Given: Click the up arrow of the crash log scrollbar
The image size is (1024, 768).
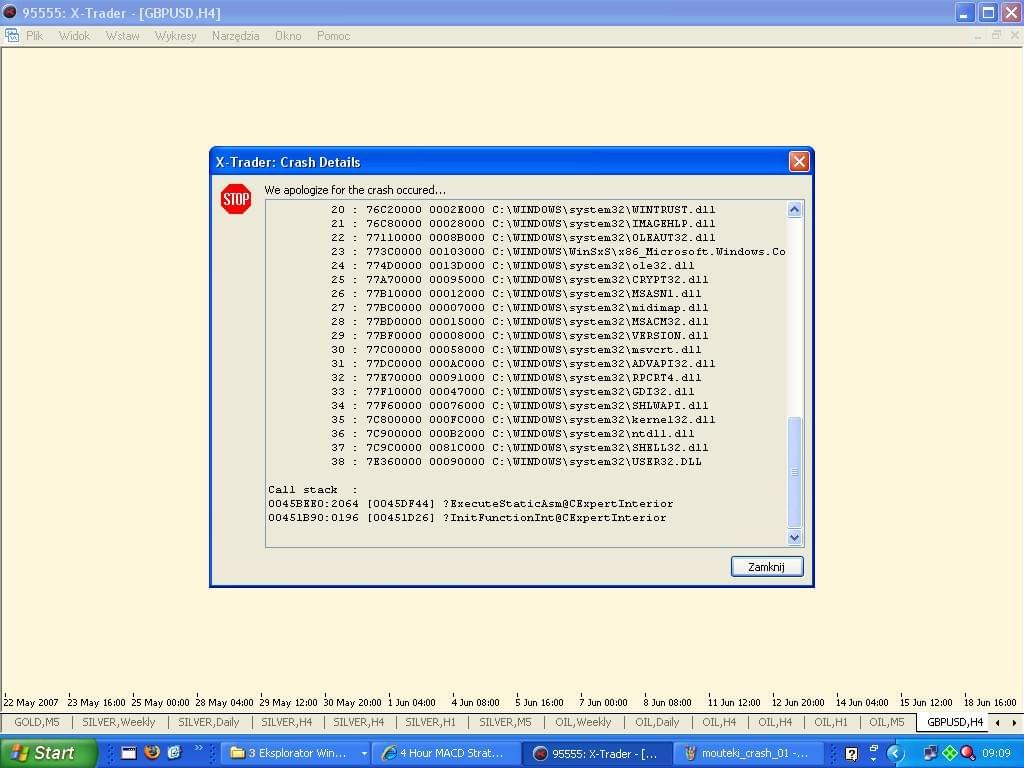Looking at the screenshot, I should pos(794,209).
